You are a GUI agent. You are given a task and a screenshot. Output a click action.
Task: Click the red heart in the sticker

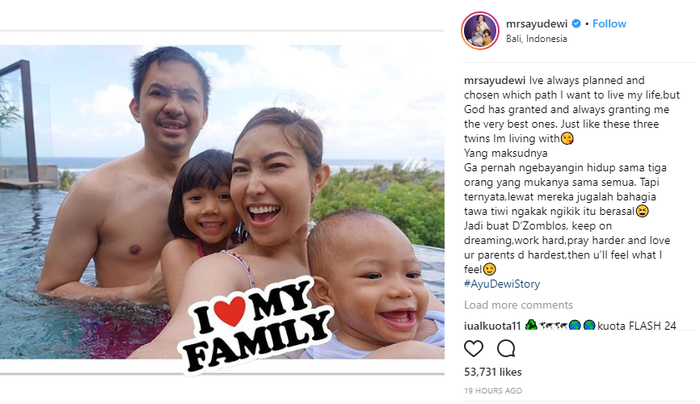coord(229,311)
